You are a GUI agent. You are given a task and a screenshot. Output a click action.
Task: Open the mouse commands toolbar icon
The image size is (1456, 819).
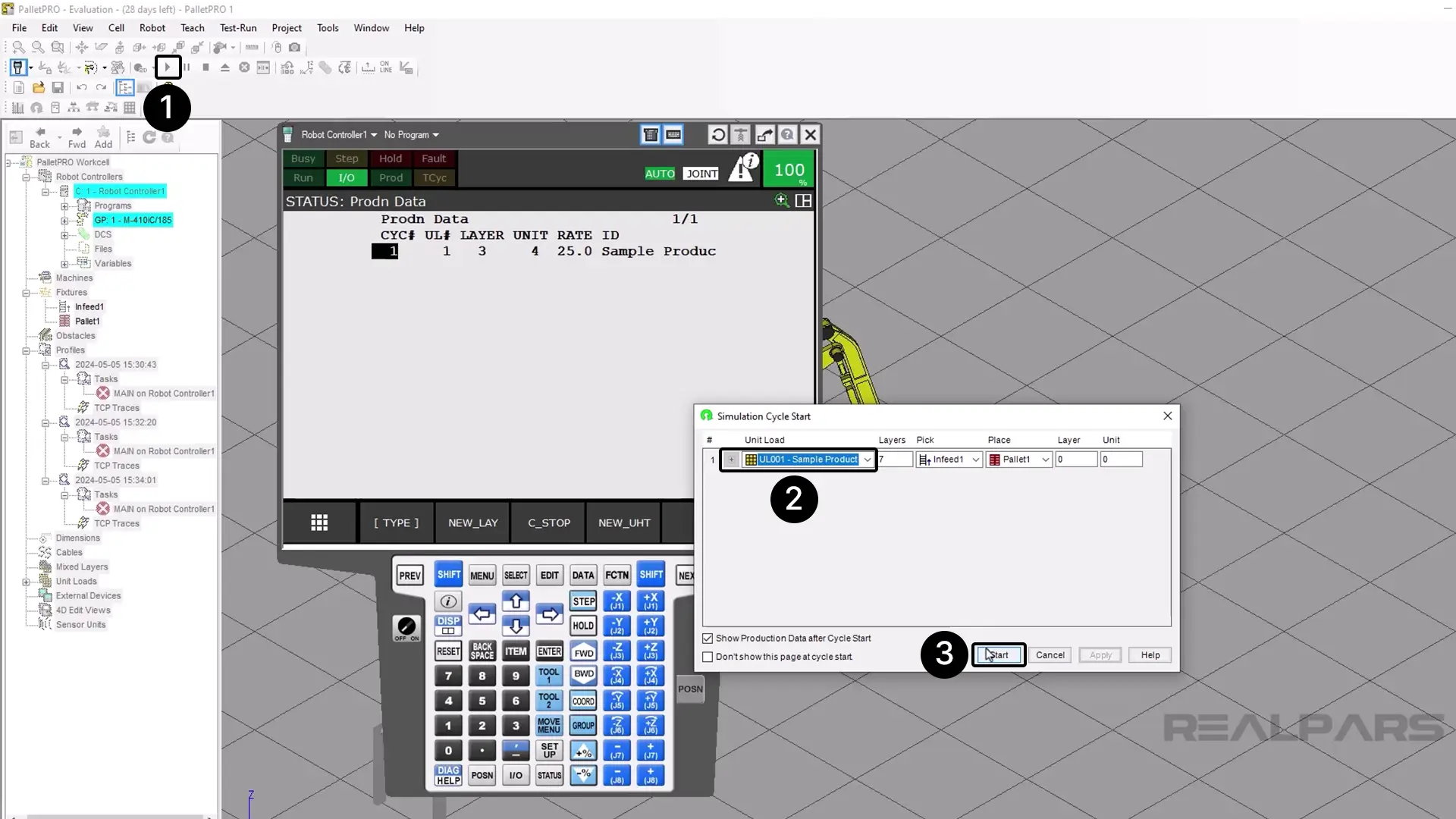[x=277, y=47]
